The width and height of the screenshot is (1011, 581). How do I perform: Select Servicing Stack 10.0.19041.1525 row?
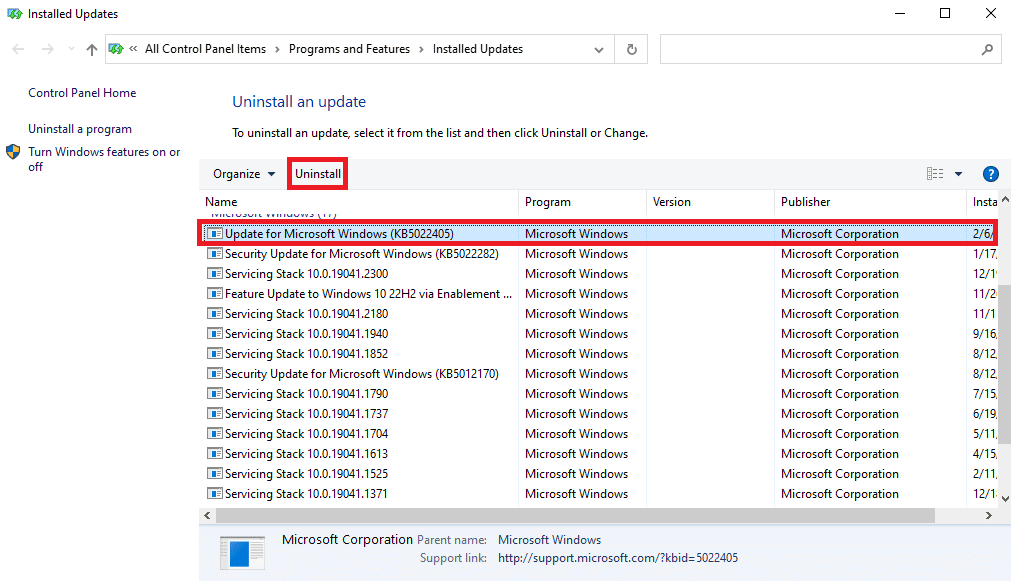(598, 474)
